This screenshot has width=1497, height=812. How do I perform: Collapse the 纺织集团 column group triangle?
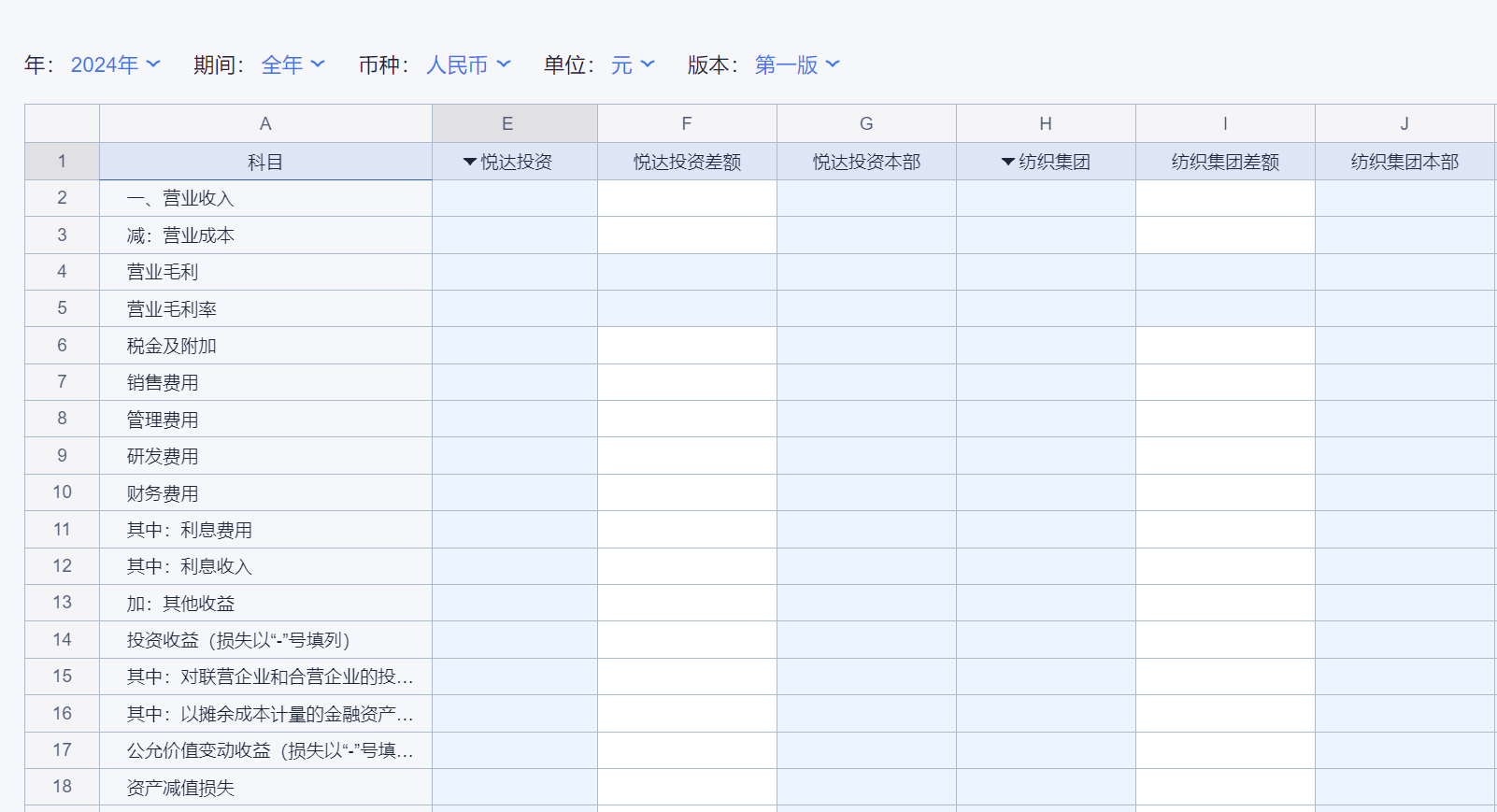tap(1008, 162)
